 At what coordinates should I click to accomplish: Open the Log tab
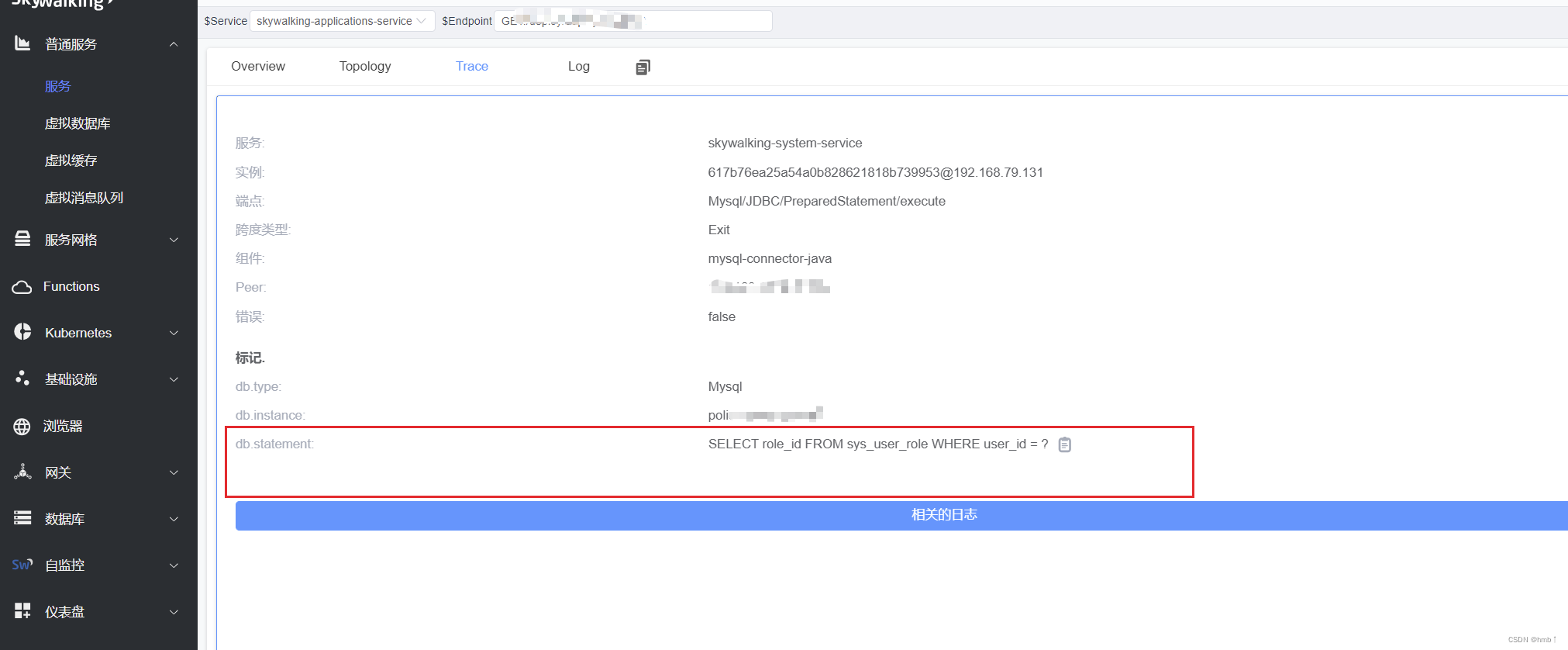tap(579, 67)
